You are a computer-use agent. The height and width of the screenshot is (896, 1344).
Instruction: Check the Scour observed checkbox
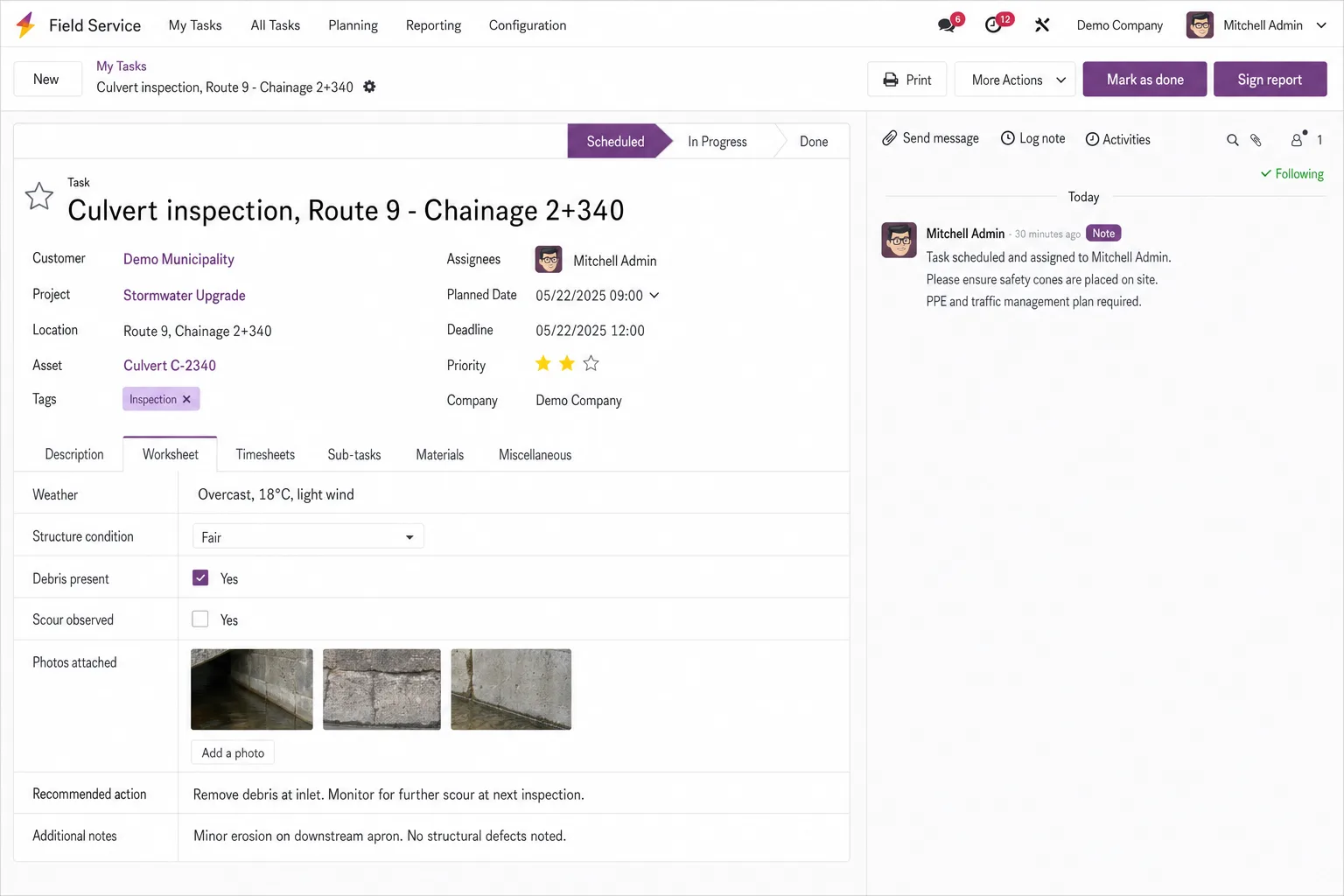(200, 619)
